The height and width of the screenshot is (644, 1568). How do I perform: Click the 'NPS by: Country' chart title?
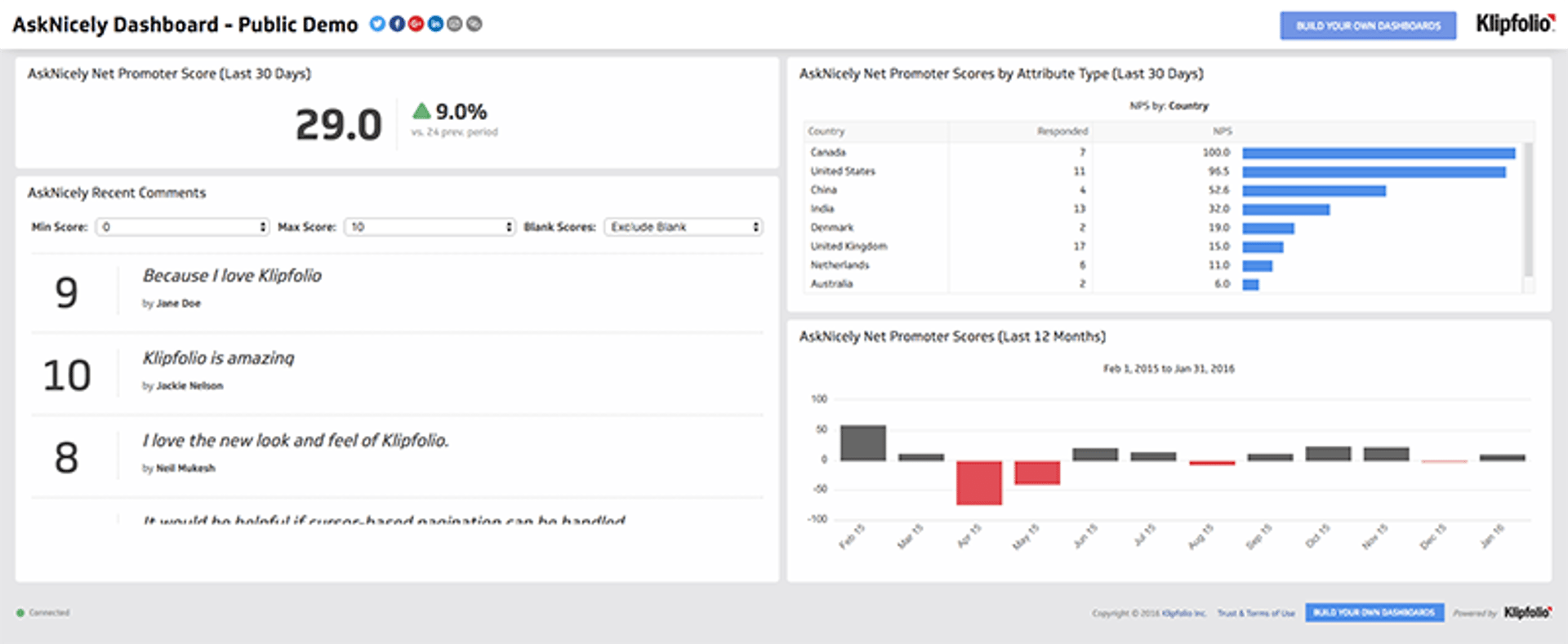click(x=1169, y=106)
